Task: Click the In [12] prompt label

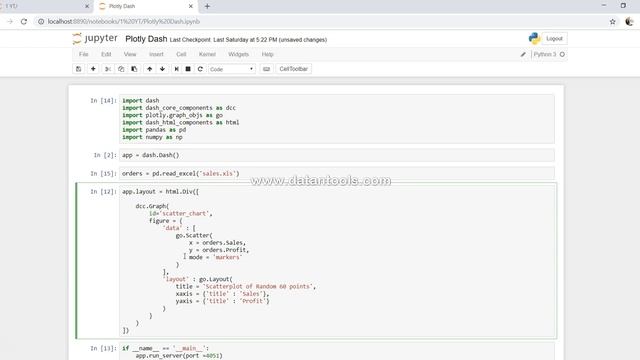Action: coord(103,191)
